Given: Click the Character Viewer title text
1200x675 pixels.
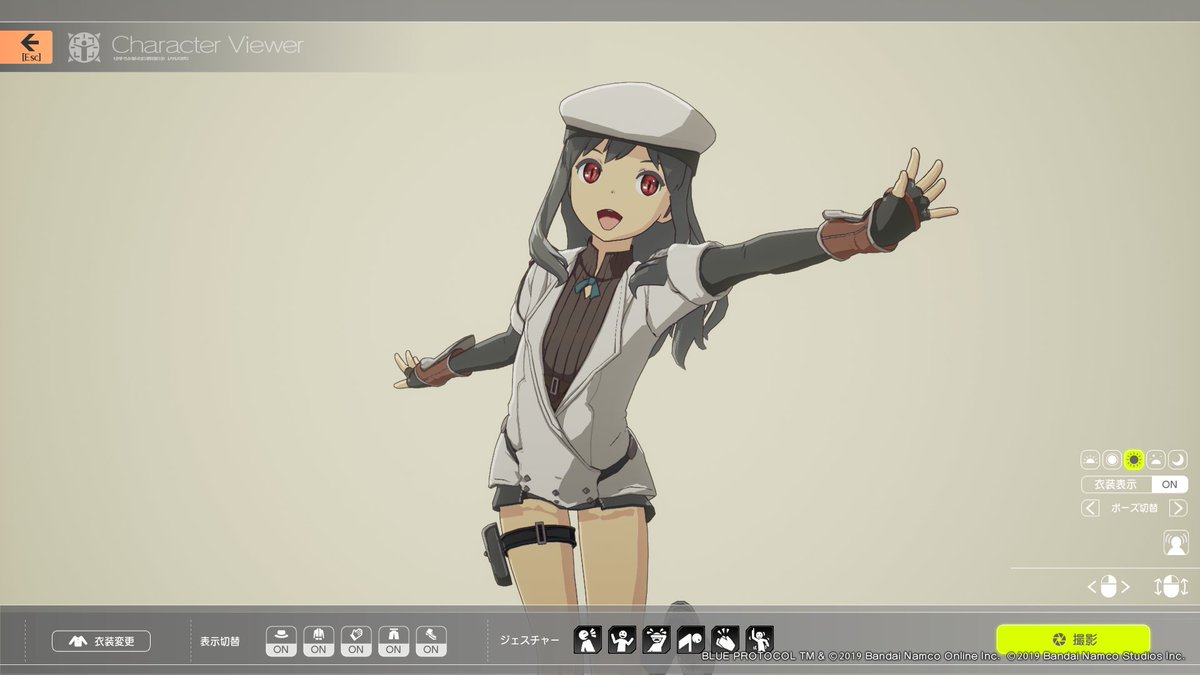Looking at the screenshot, I should pos(207,46).
